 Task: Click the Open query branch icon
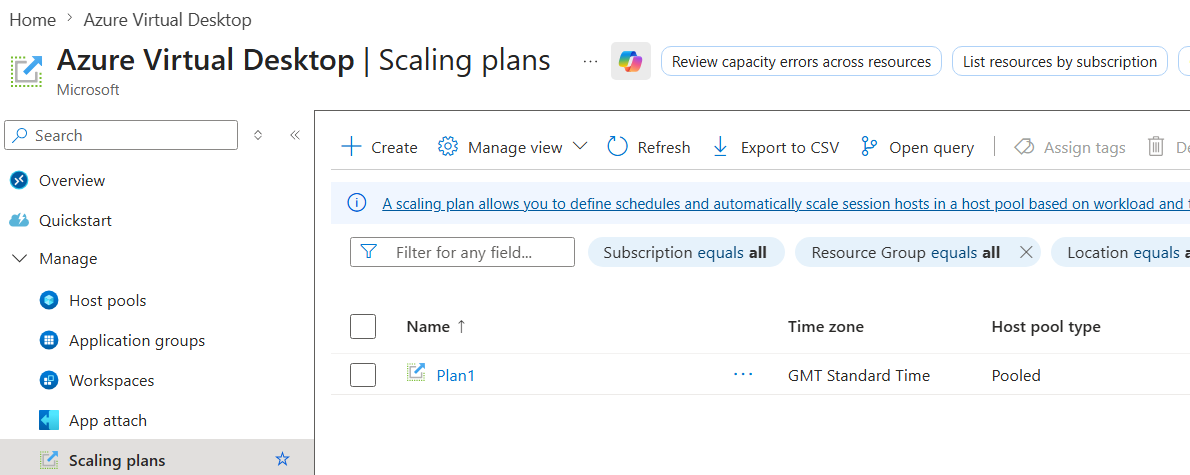point(870,146)
